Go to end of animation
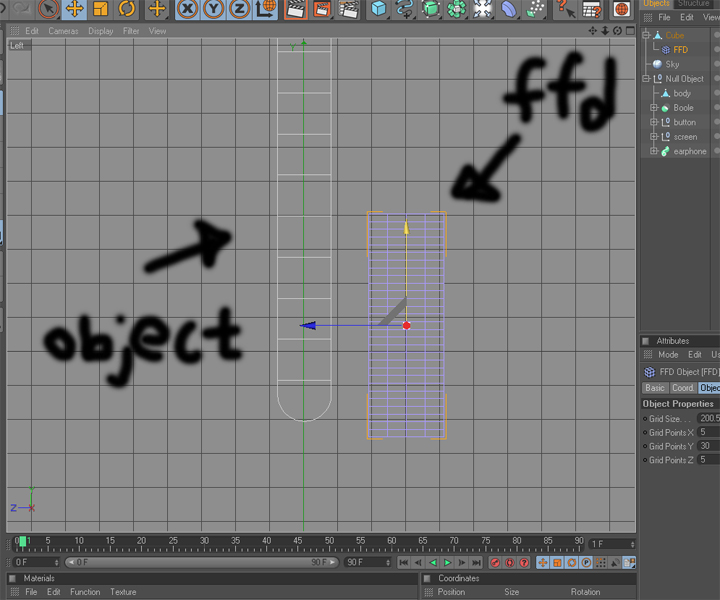 476,562
